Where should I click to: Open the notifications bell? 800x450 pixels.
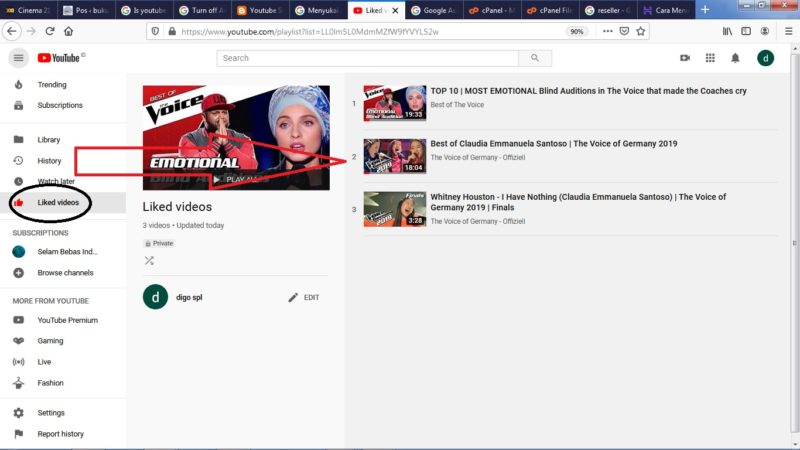tap(735, 58)
